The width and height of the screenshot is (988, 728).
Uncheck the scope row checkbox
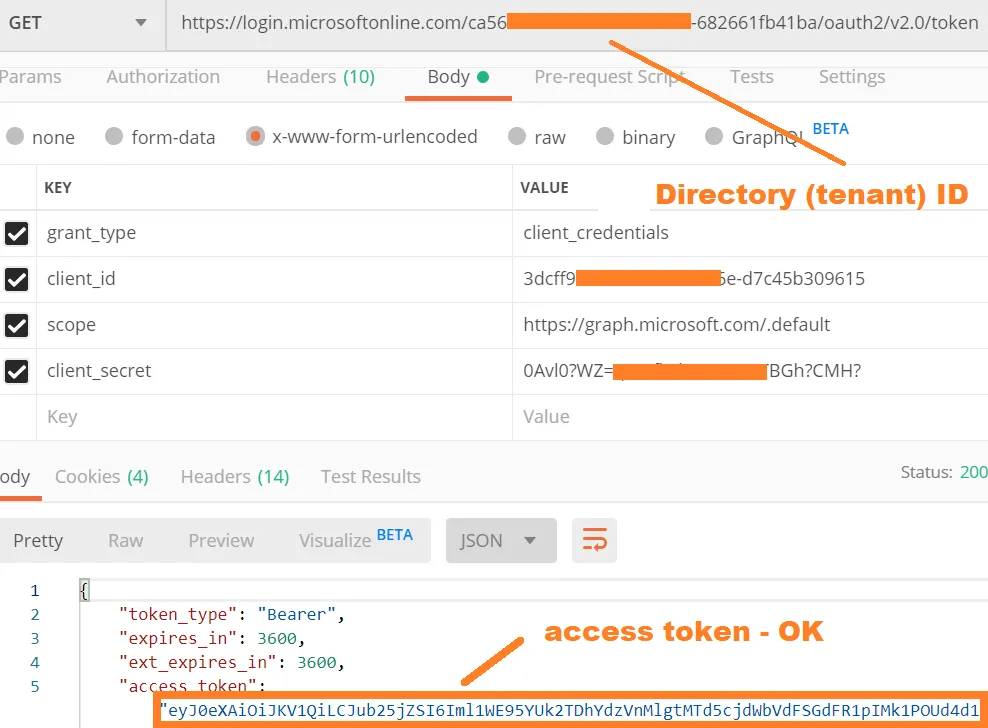point(16,325)
